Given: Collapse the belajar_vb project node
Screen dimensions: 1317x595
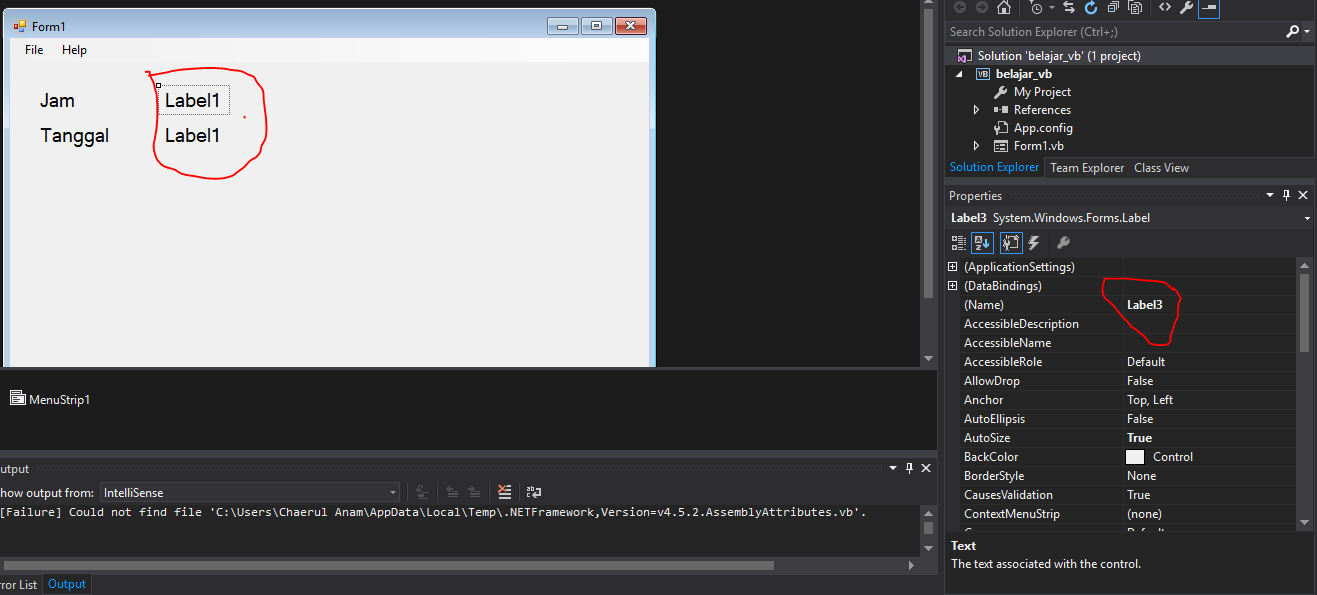Looking at the screenshot, I should pyautogui.click(x=959, y=74).
